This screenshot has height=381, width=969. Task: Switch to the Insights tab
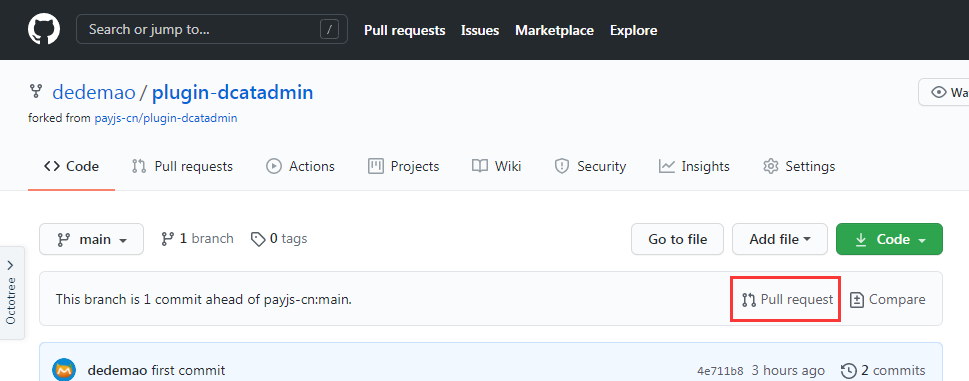694,166
